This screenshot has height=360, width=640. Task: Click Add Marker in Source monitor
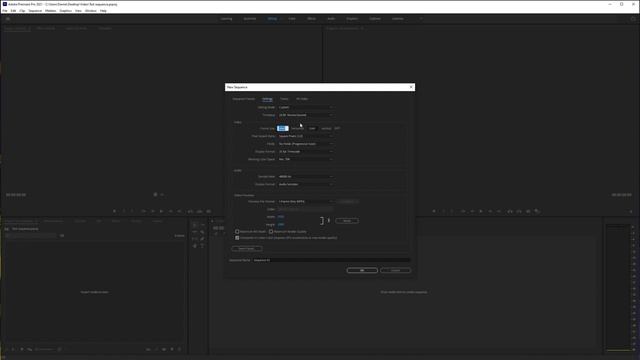(x=114, y=211)
